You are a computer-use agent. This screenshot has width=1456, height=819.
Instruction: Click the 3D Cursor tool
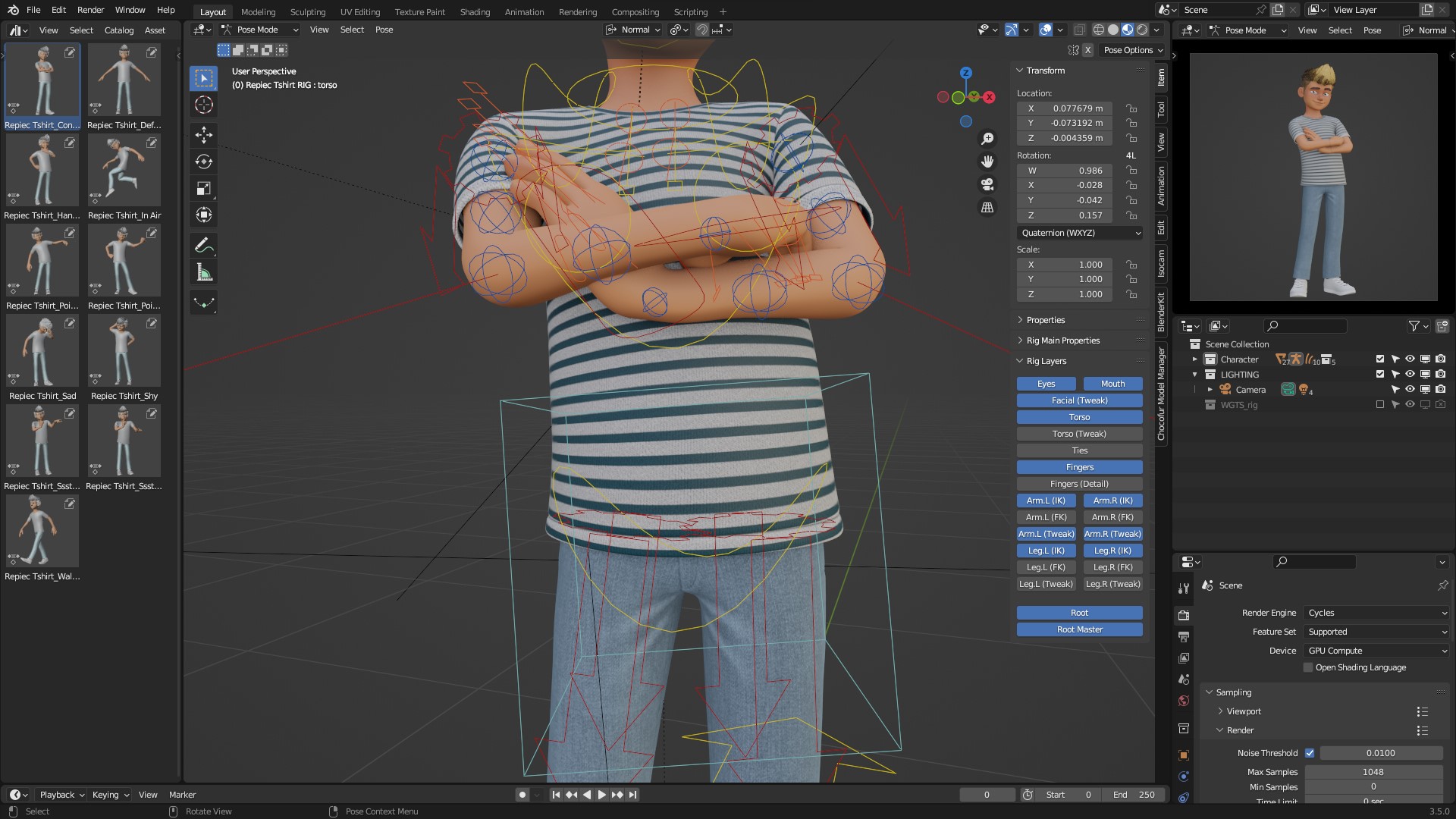click(x=203, y=105)
